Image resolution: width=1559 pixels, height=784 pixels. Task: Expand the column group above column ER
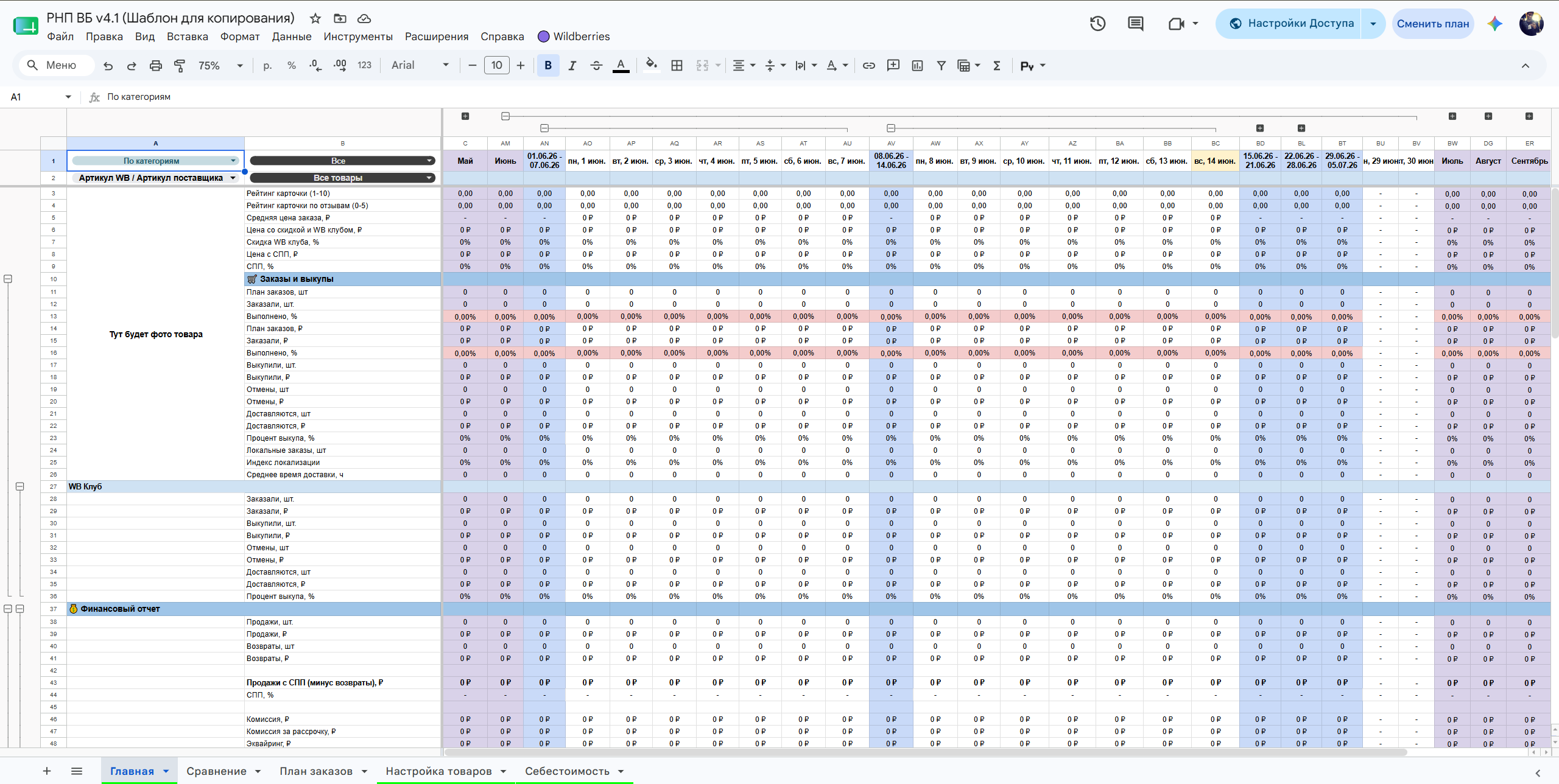click(x=1529, y=116)
